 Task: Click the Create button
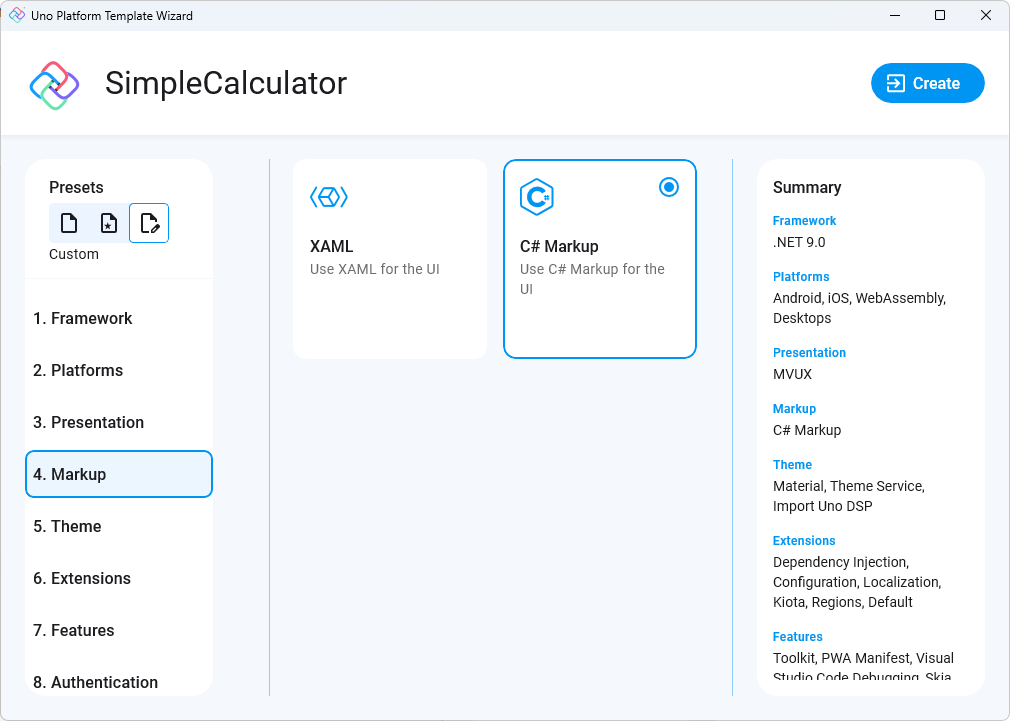[x=927, y=83]
